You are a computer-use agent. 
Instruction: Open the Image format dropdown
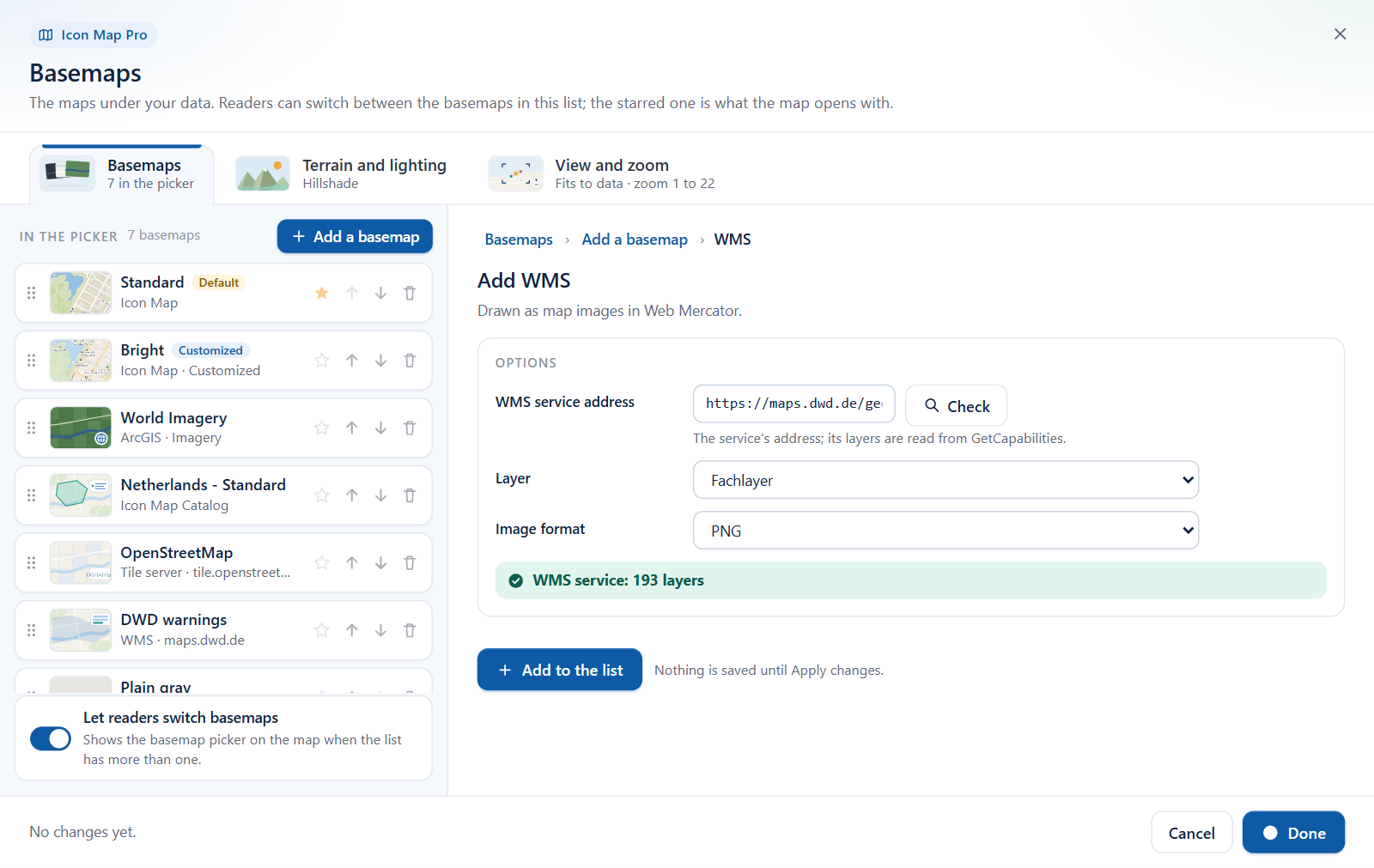click(x=945, y=531)
